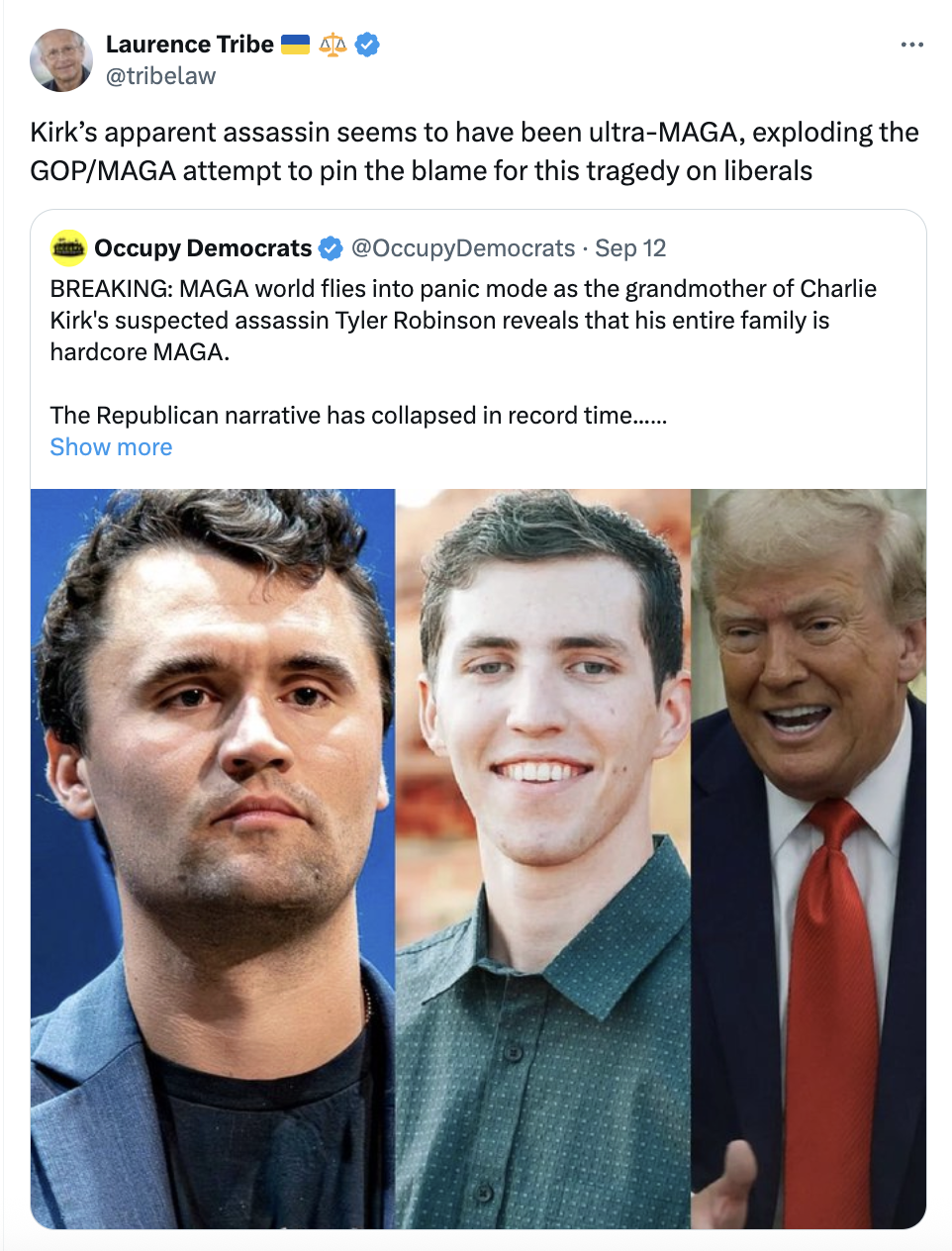Expand the quoted post with Show more

pyautogui.click(x=111, y=447)
